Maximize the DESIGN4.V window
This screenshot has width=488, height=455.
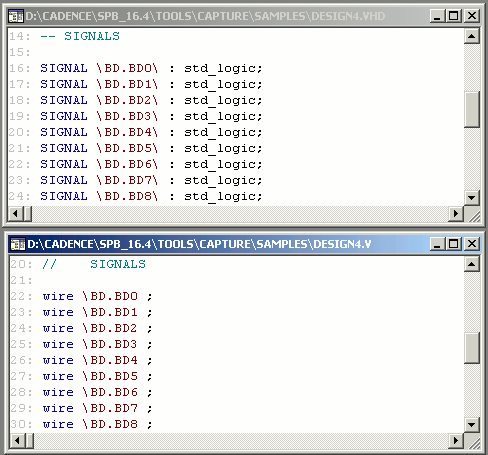click(x=454, y=244)
